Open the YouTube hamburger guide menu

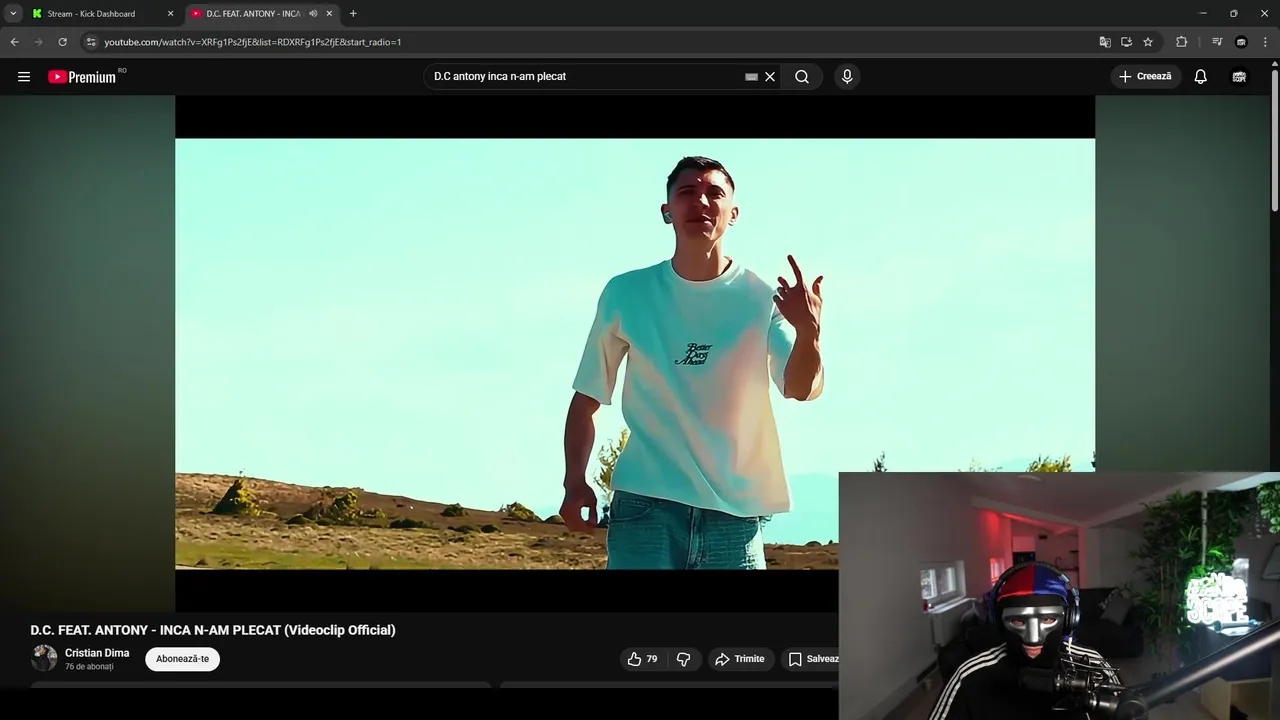(x=24, y=77)
